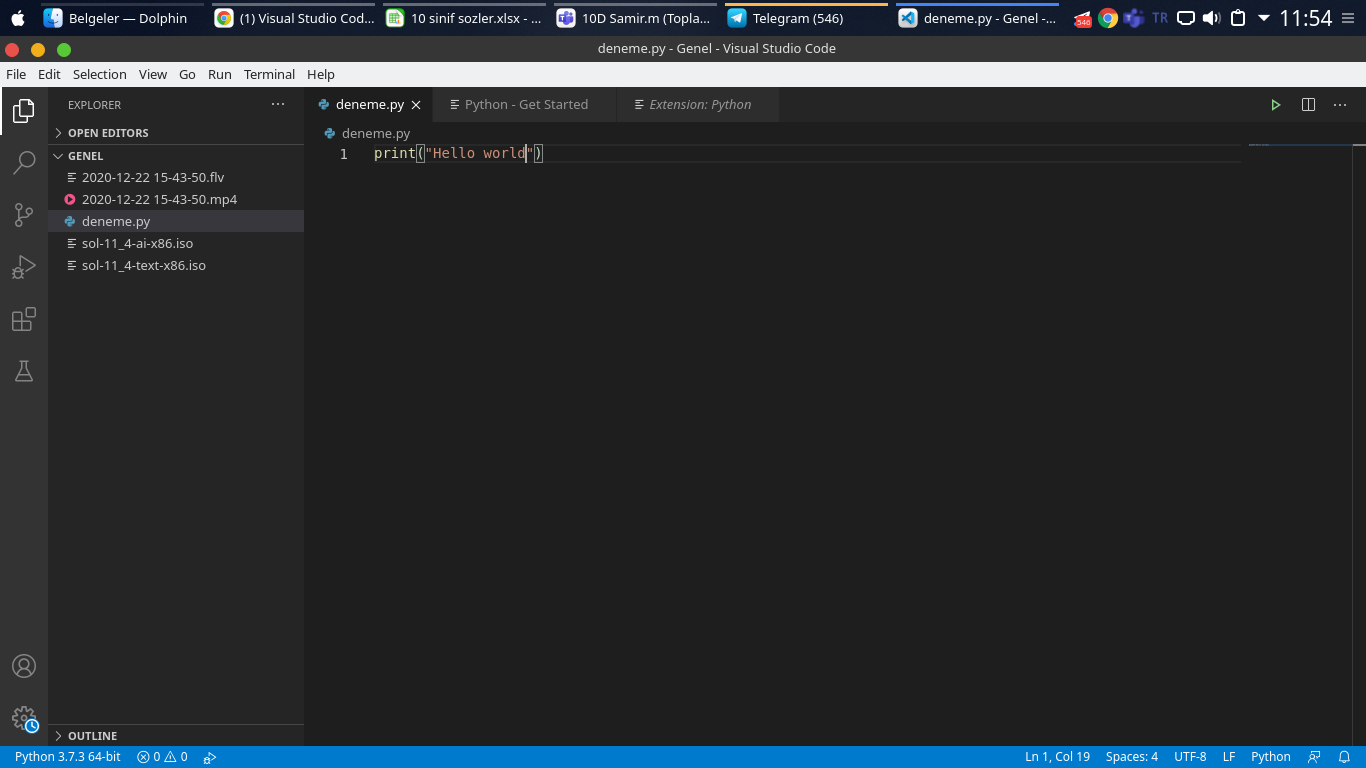The image size is (1366, 768).
Task: Open the Edit menu
Action: (49, 74)
